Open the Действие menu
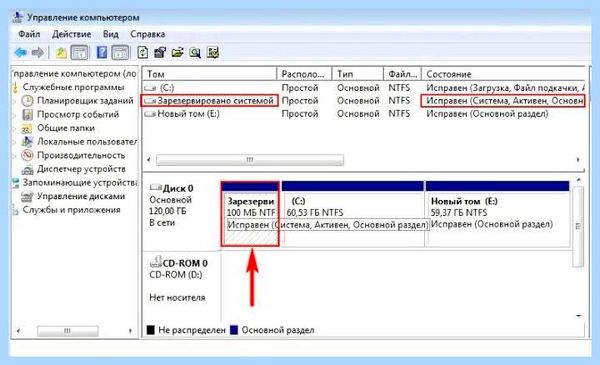Viewport: 600px width, 365px height. [72, 34]
